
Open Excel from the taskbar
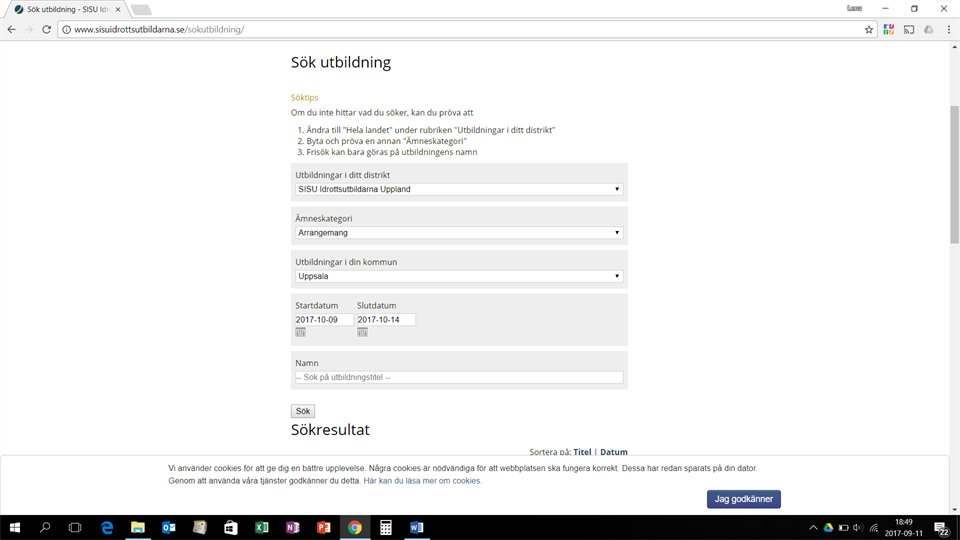click(x=261, y=527)
